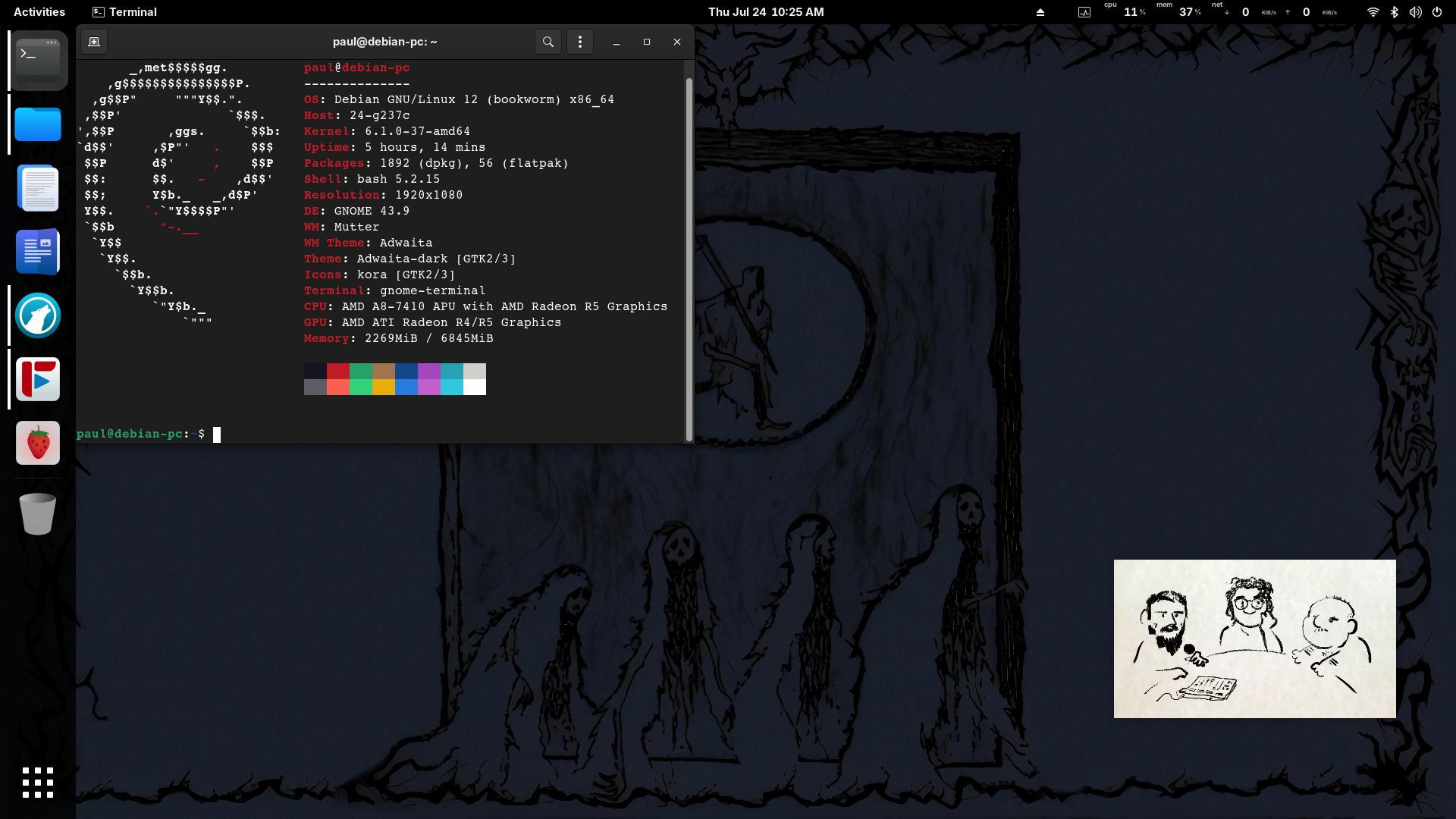Click the Terminal value gnome-terminal
Viewport: 1456px width, 819px height.
(432, 290)
